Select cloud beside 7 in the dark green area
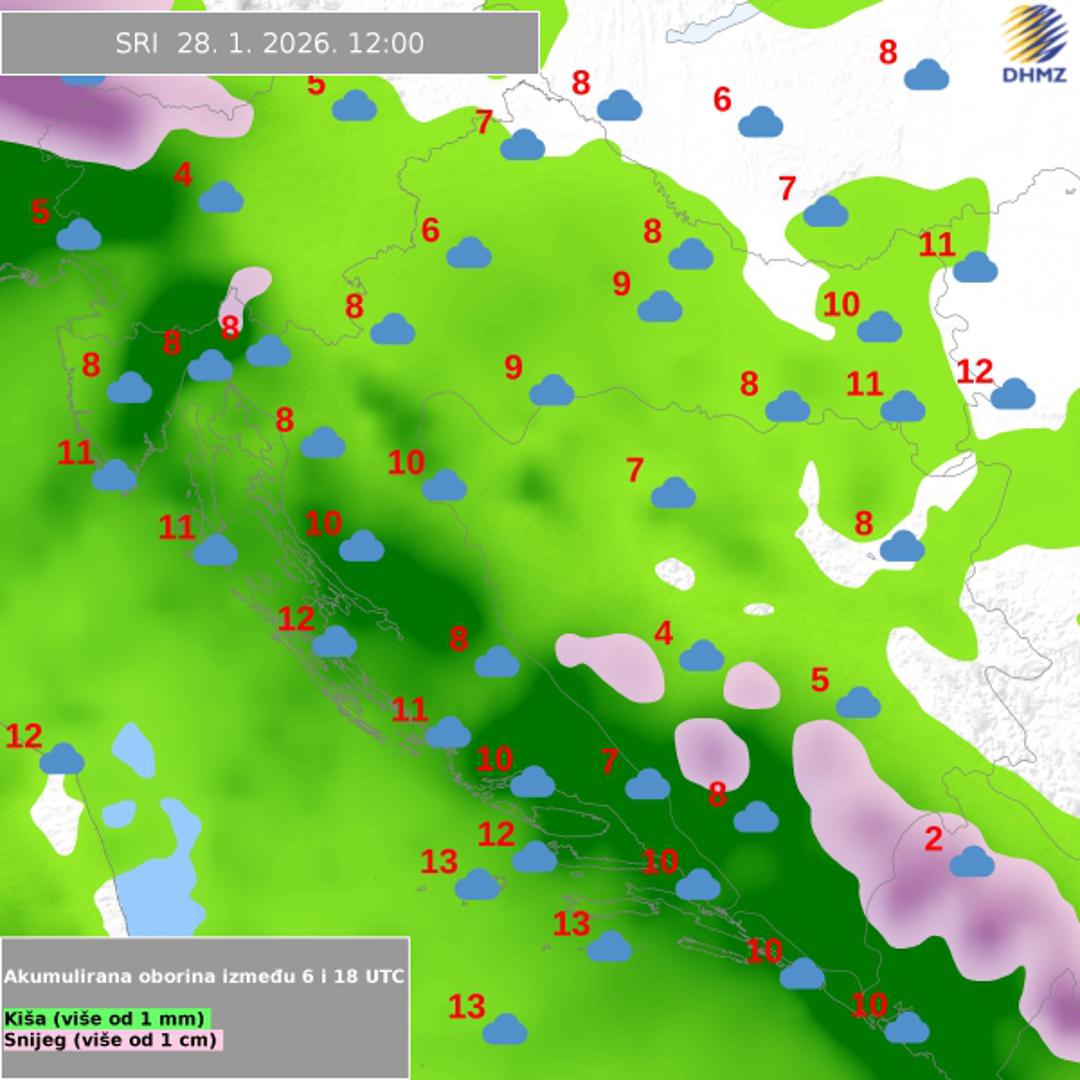The height and width of the screenshot is (1080, 1080). tap(647, 784)
